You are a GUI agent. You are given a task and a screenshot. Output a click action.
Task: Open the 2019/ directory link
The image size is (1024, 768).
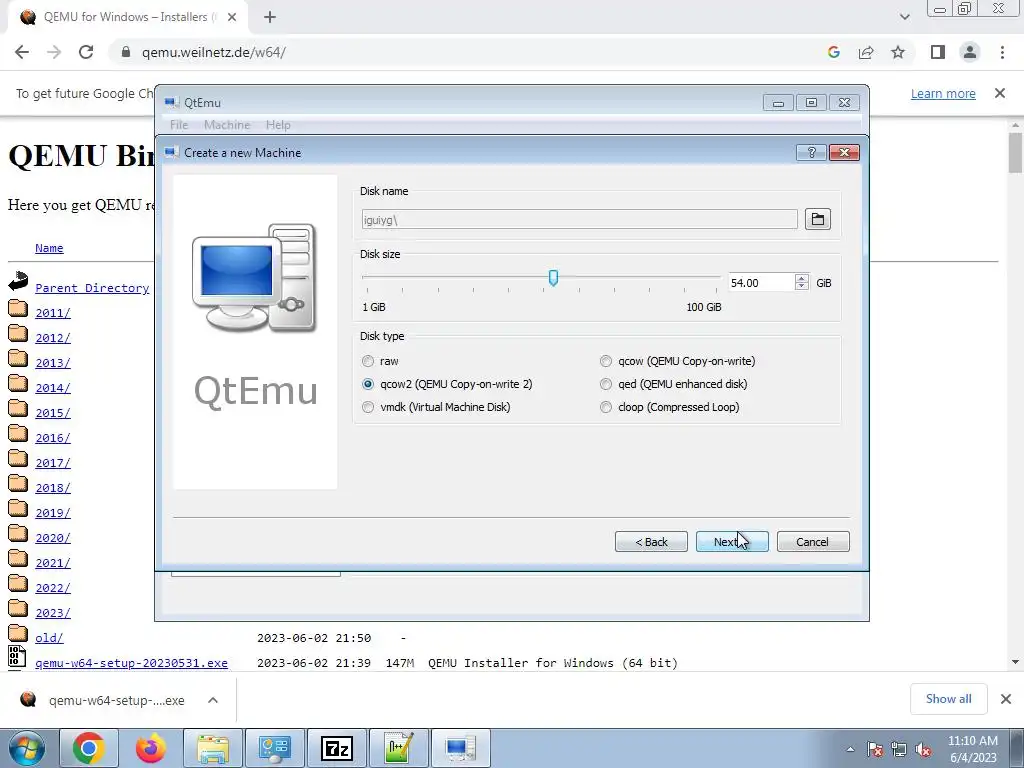pyautogui.click(x=53, y=513)
